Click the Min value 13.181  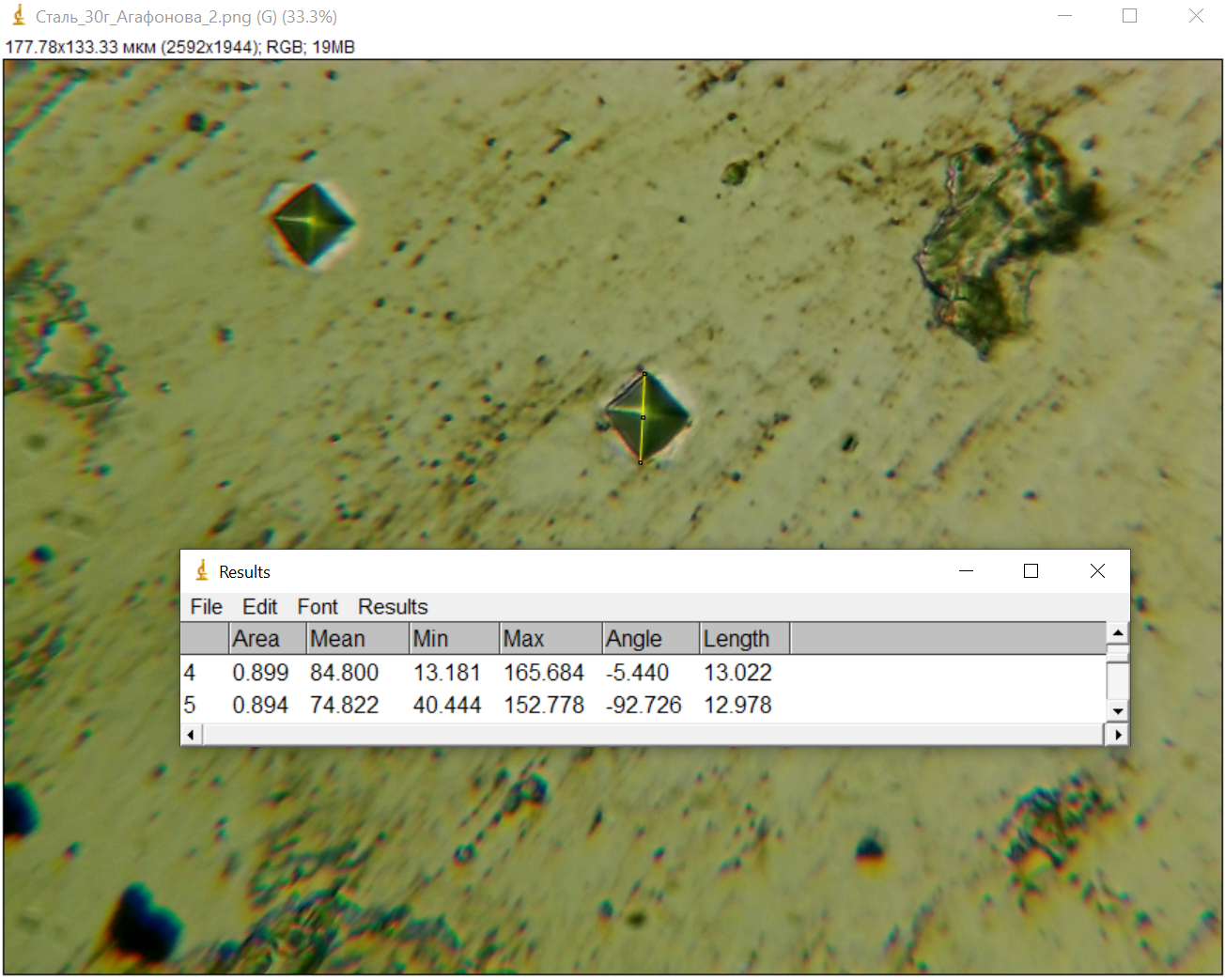(x=447, y=673)
